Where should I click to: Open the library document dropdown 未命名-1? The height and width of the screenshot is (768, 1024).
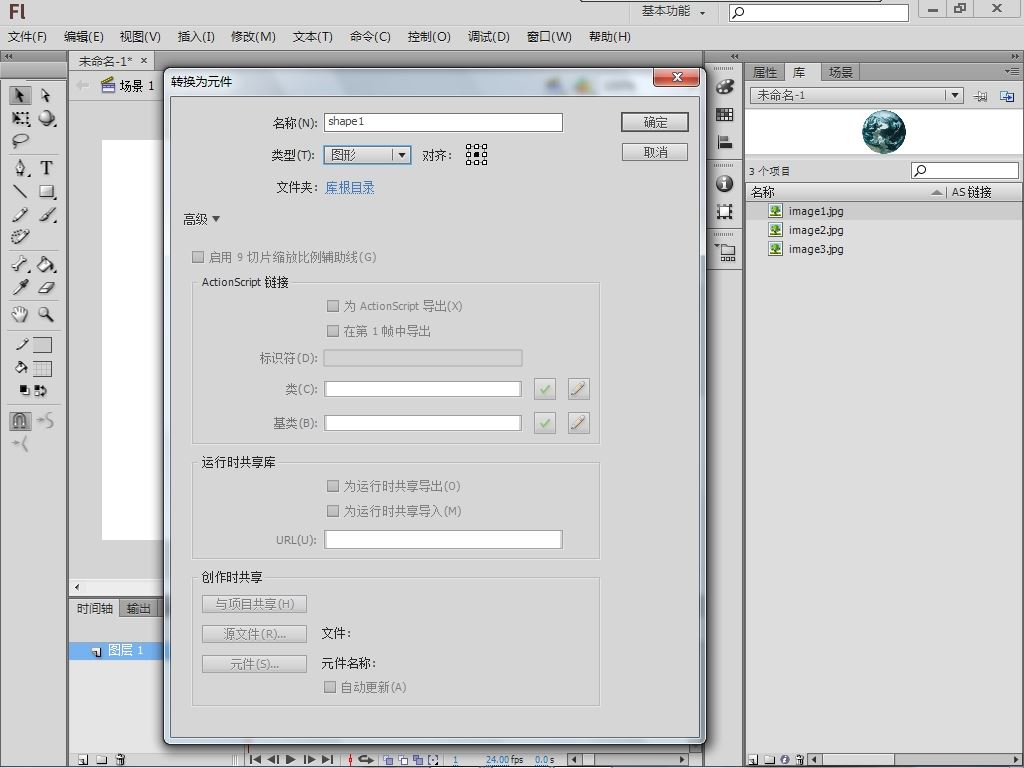(x=856, y=95)
